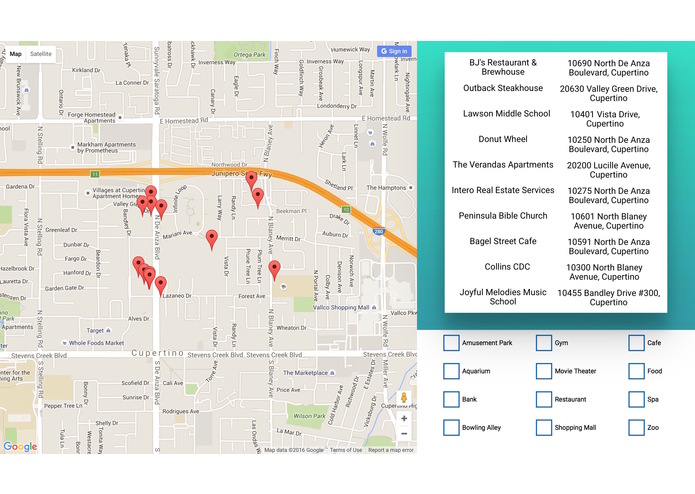The image size is (695, 494).
Task: Pick the Street View pegman icon
Action: [404, 397]
